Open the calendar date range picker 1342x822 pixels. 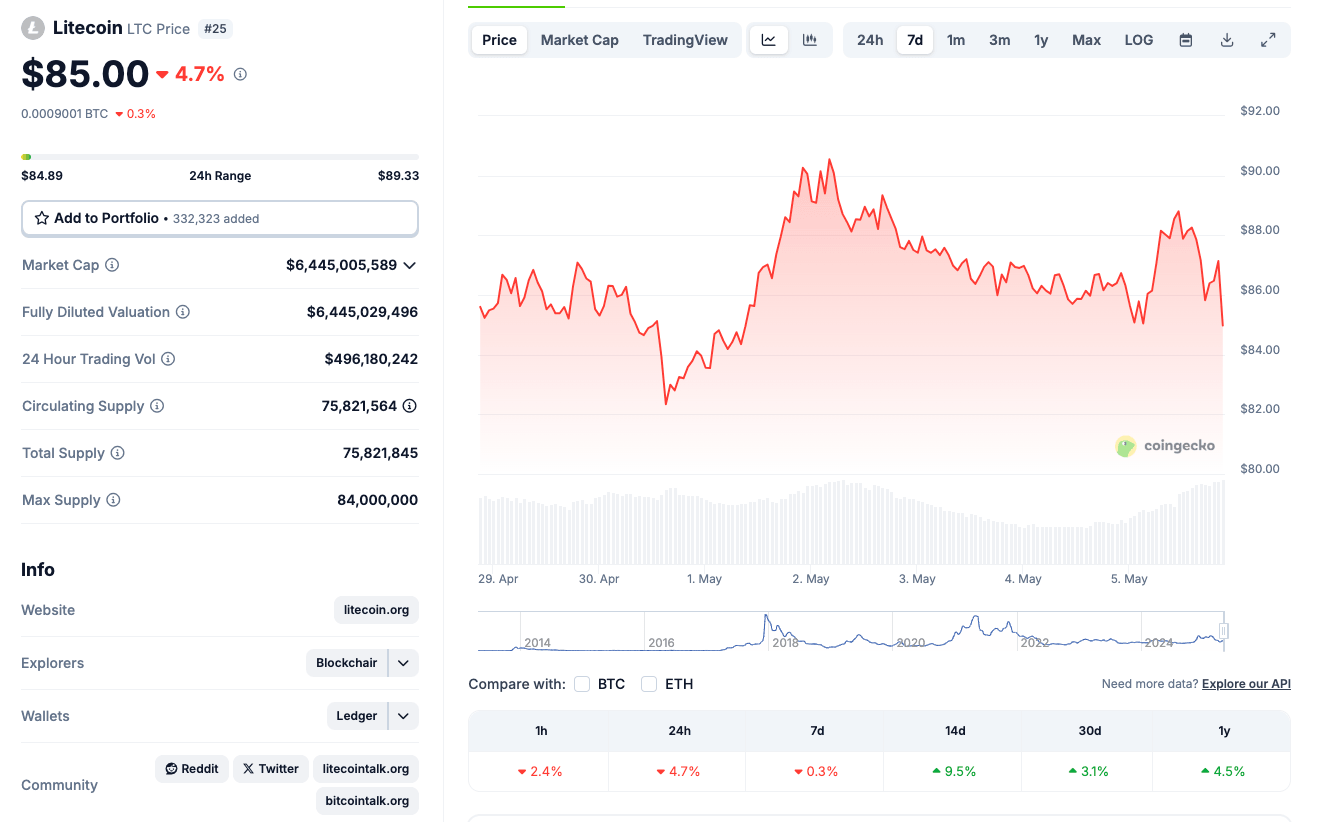1185,39
